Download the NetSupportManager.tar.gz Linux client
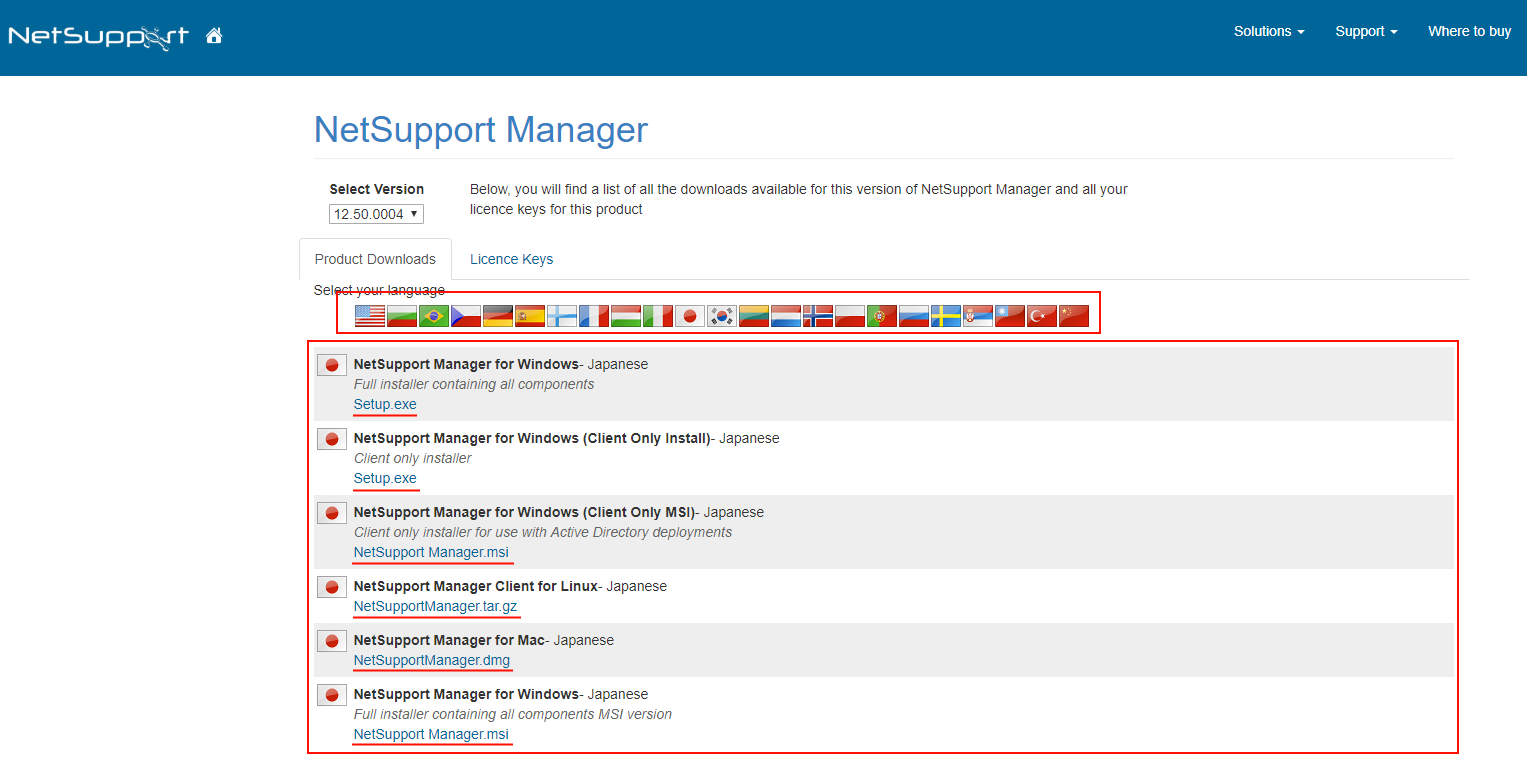This screenshot has width=1527, height=769. (435, 606)
